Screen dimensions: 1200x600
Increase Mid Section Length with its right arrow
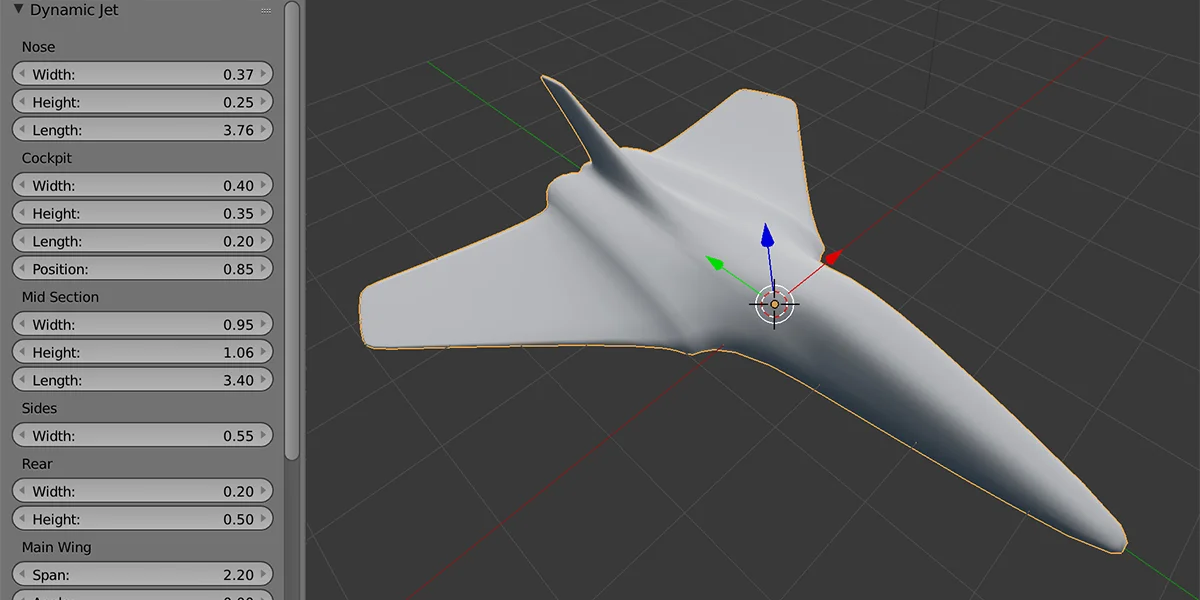pos(263,380)
